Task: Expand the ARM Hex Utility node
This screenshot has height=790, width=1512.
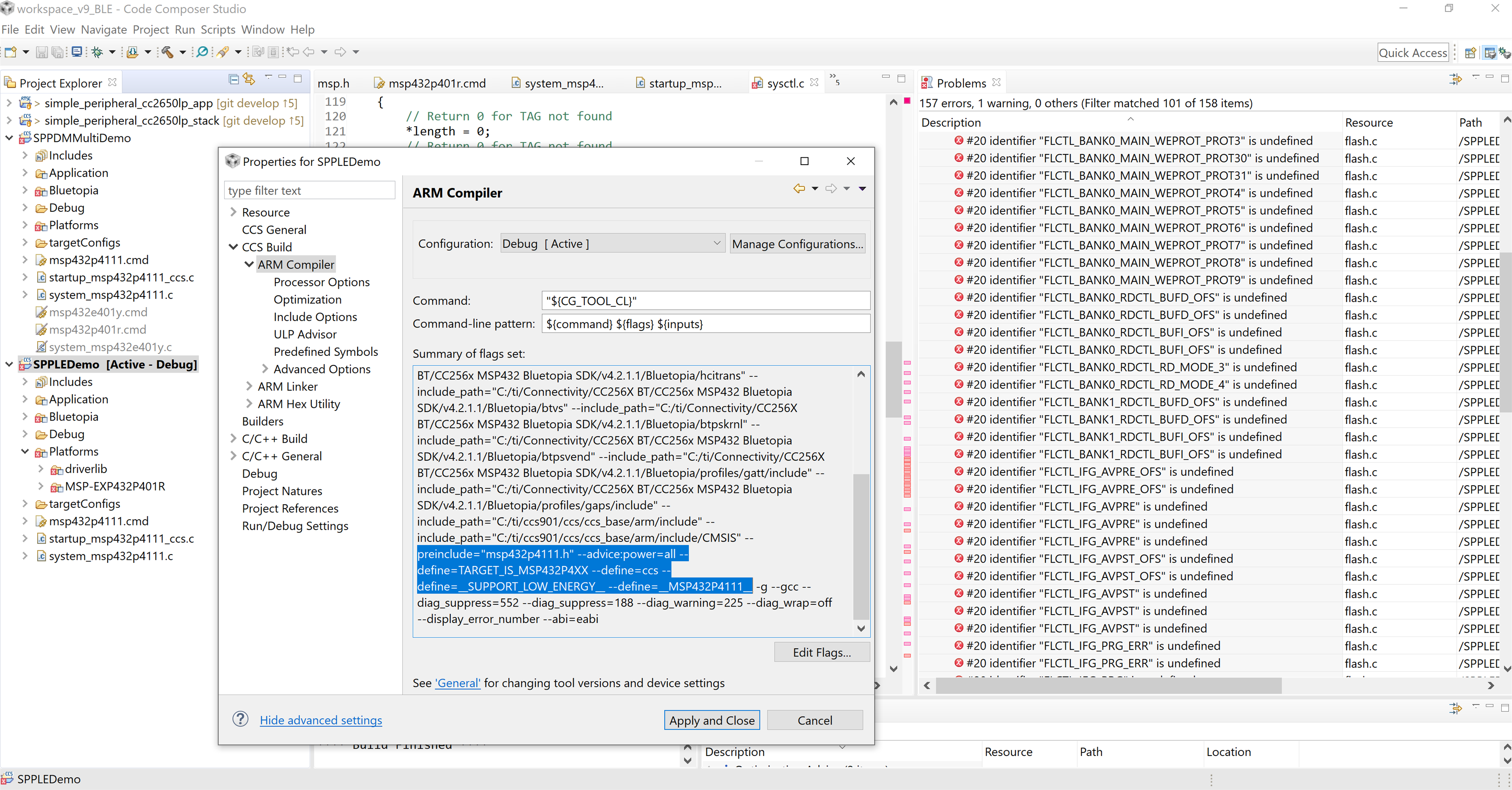Action: tap(249, 403)
